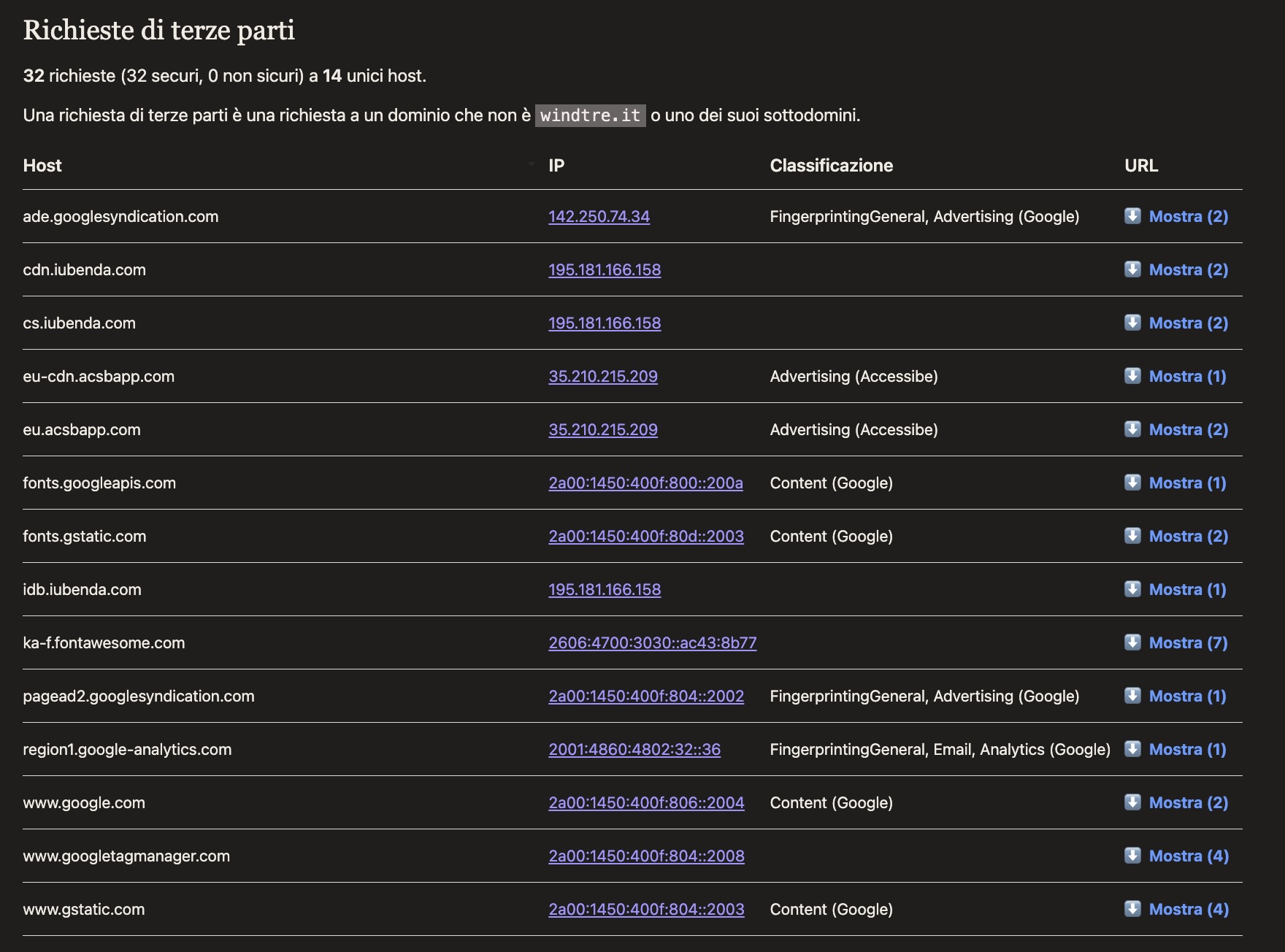This screenshot has width=1285, height=952.
Task: Click arrow icon in www.googletagmanager.com row
Action: point(1132,856)
